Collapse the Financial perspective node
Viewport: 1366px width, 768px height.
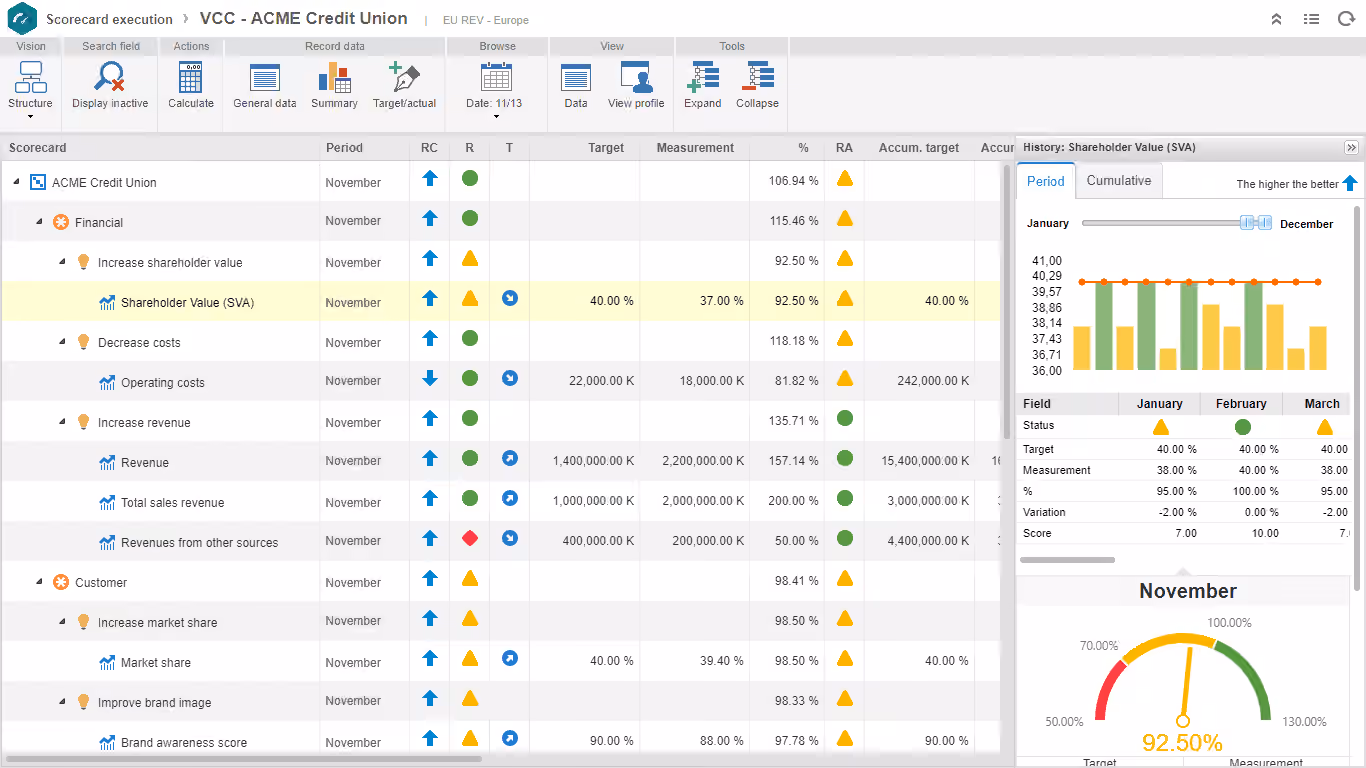pos(40,222)
